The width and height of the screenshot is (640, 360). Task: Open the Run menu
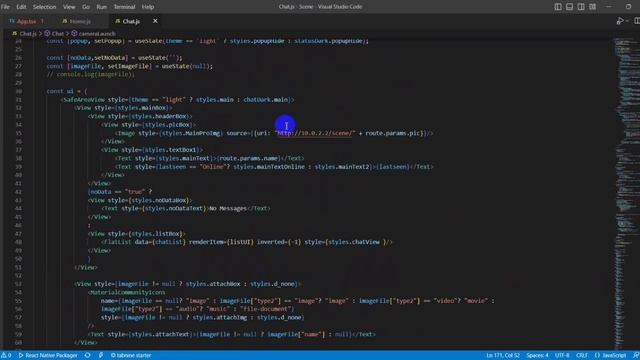pyautogui.click(x=102, y=7)
